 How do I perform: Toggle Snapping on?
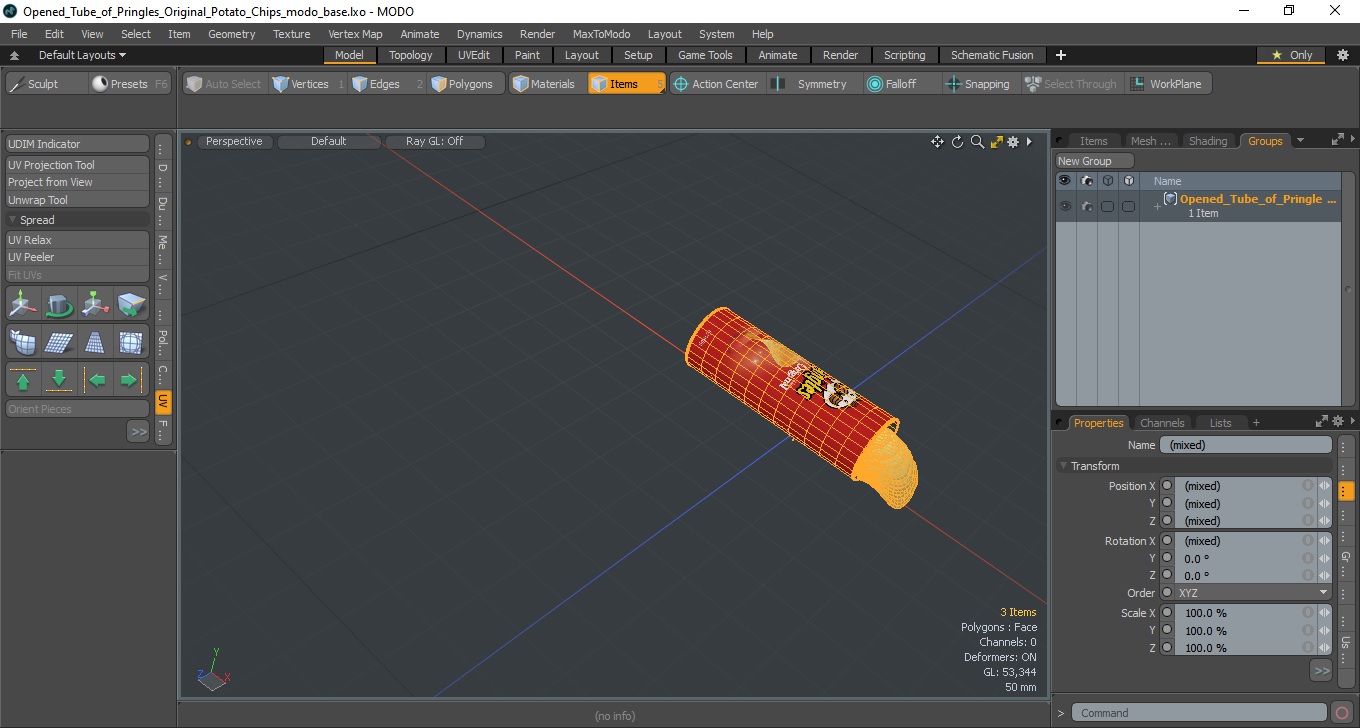(977, 84)
